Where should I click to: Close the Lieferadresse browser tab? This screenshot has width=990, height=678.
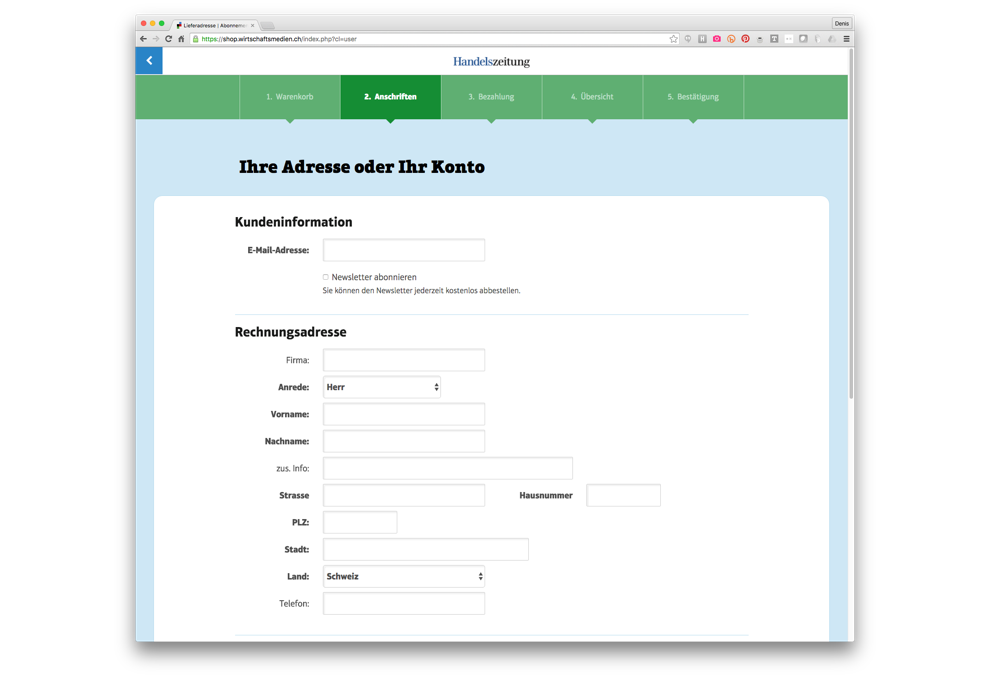pyautogui.click(x=253, y=26)
